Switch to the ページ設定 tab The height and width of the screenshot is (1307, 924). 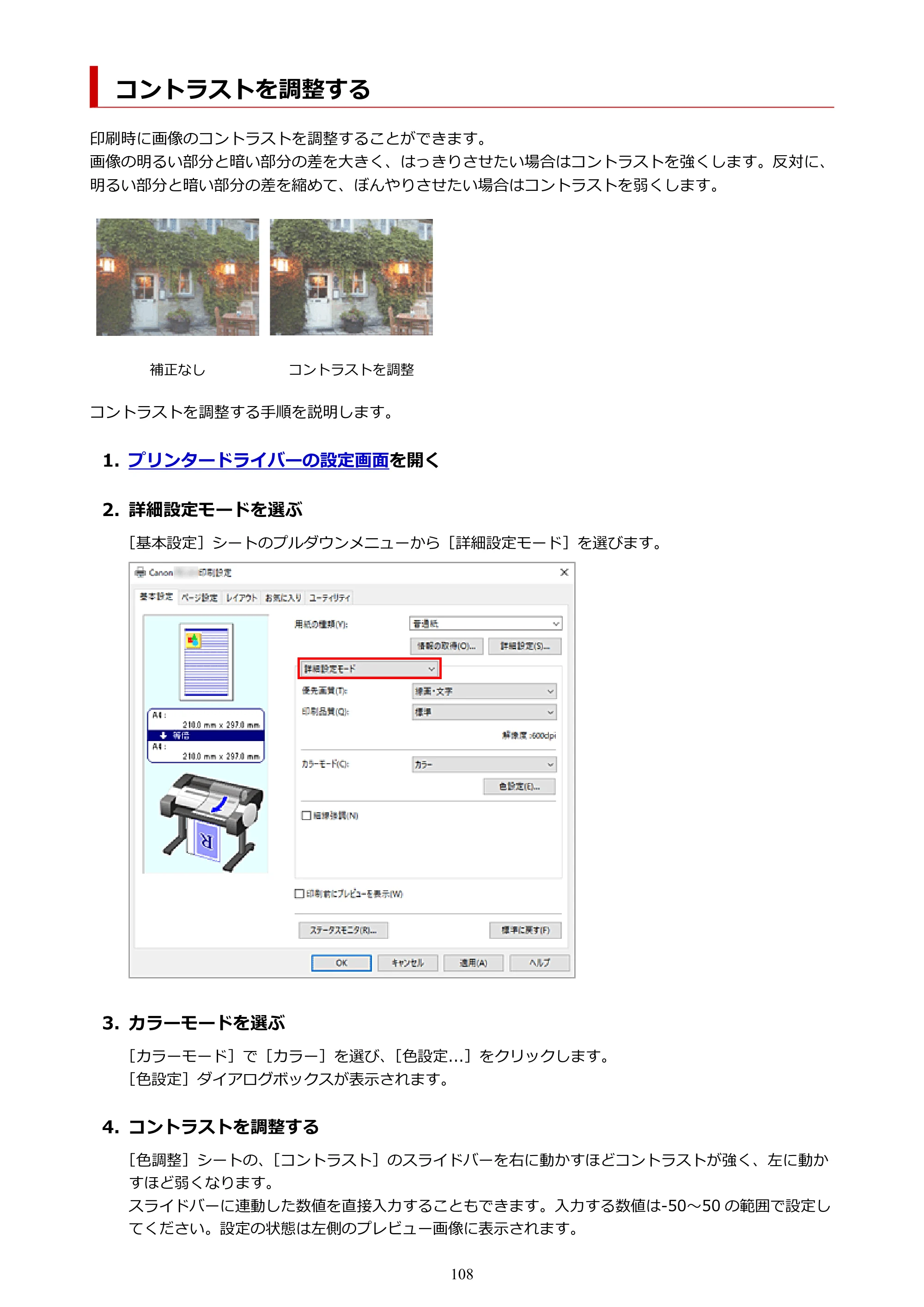coord(199,598)
